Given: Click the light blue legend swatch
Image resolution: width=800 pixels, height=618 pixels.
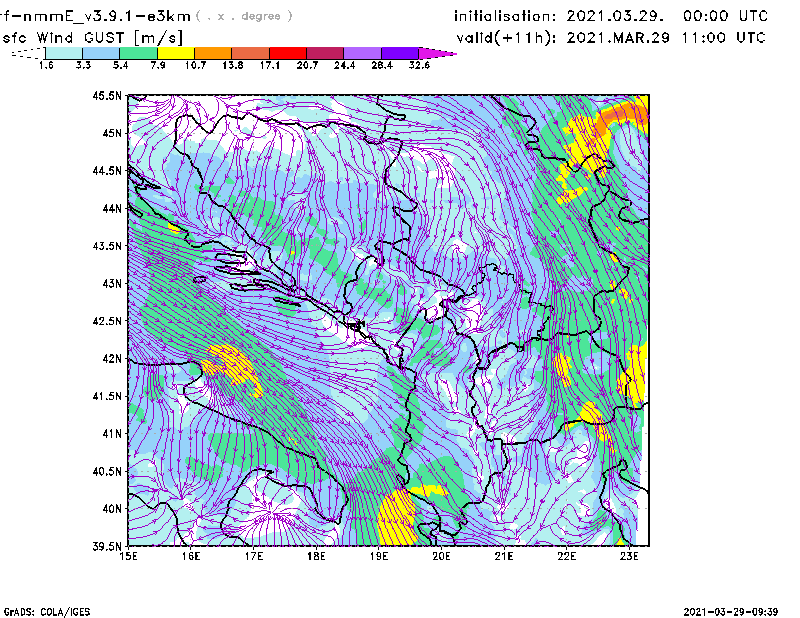Looking at the screenshot, I should 101,53.
